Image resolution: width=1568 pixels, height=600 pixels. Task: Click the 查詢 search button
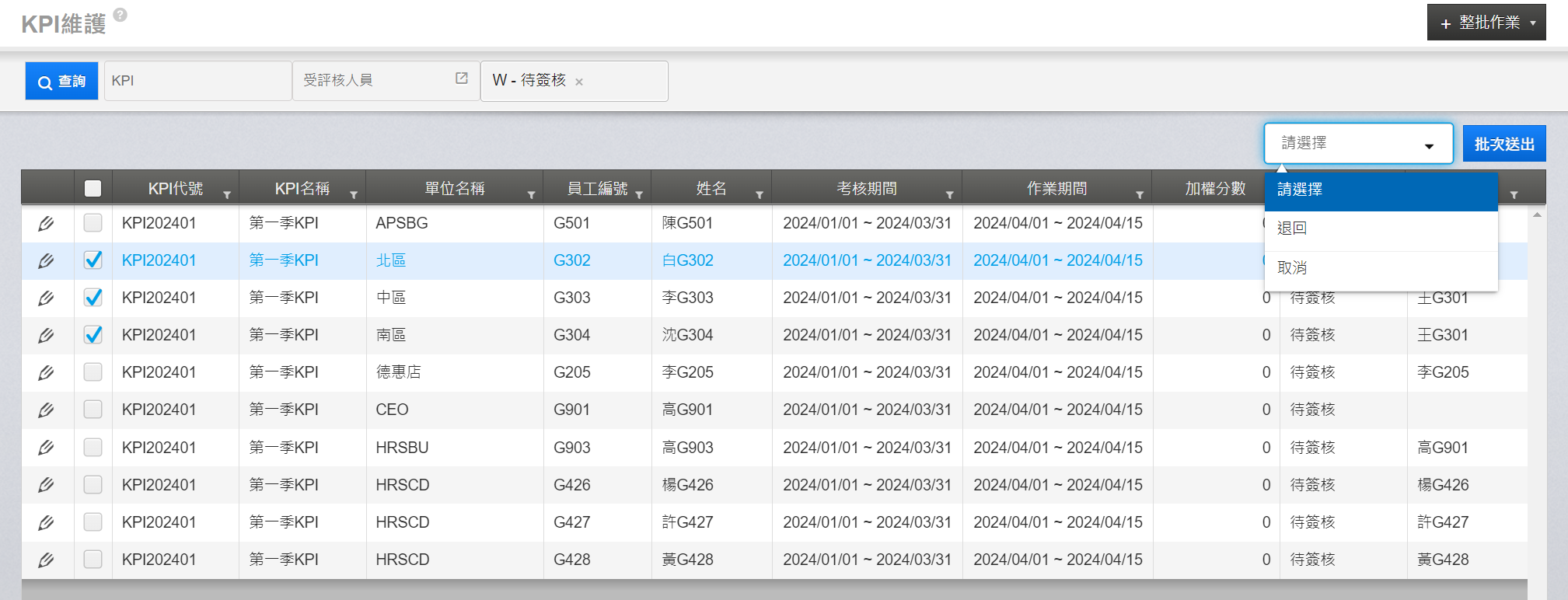pos(61,81)
